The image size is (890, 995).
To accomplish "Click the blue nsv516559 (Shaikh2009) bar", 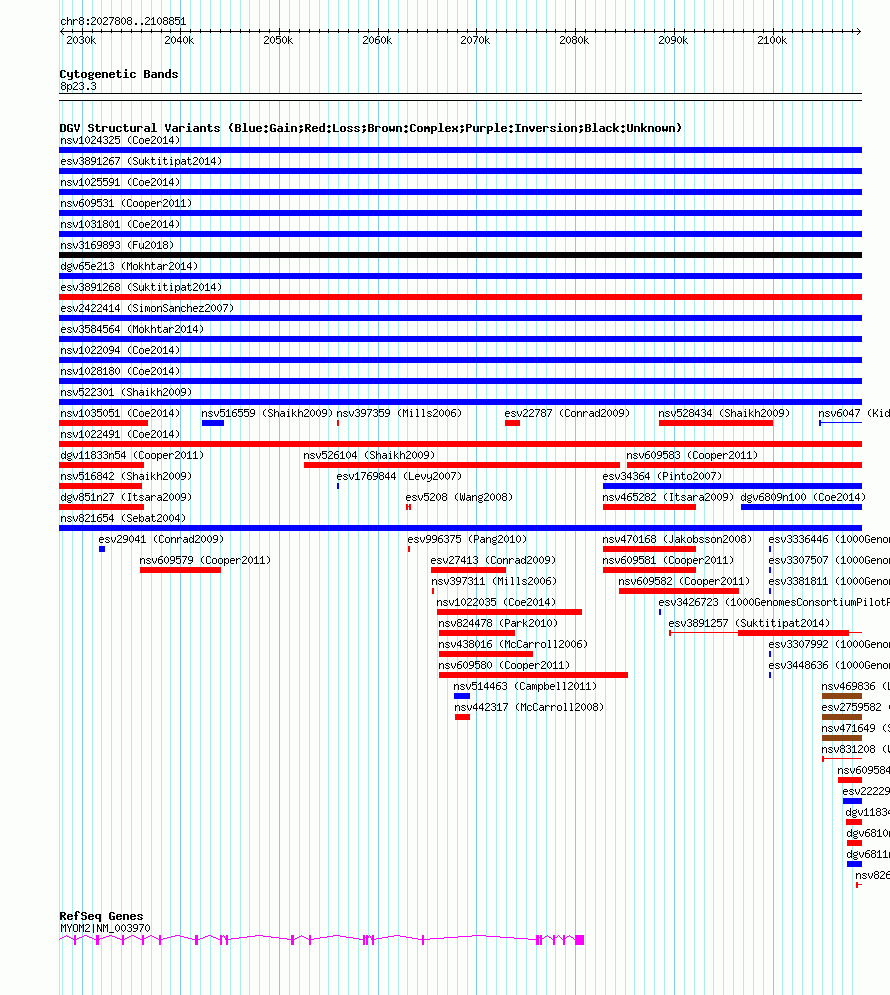I will click(213, 423).
